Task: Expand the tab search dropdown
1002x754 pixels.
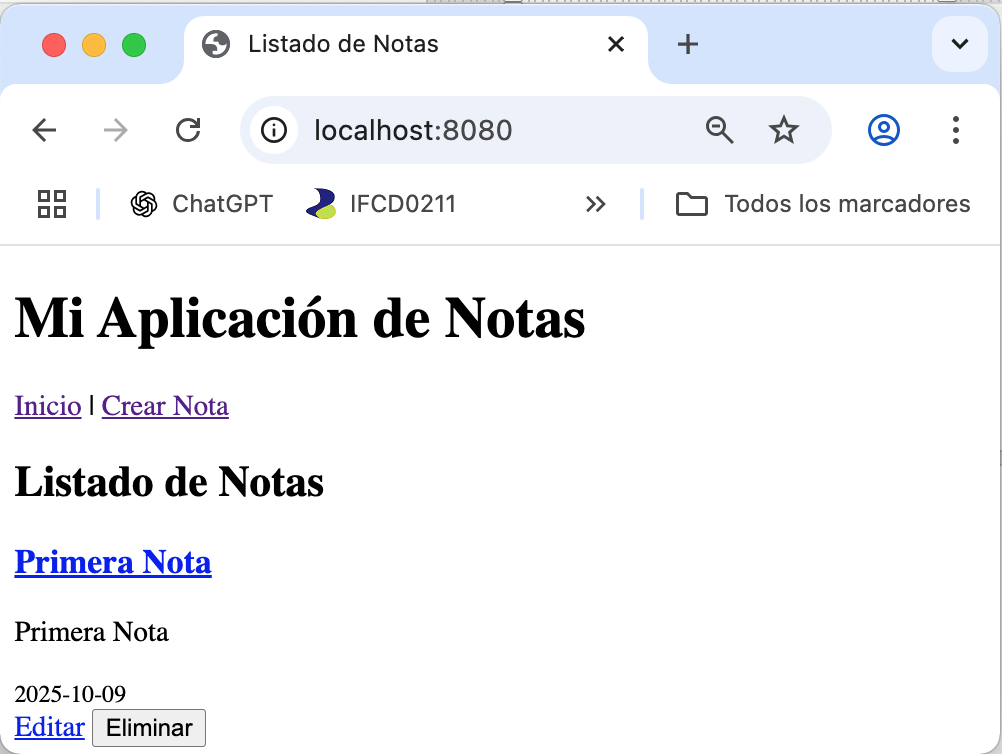Action: click(959, 44)
